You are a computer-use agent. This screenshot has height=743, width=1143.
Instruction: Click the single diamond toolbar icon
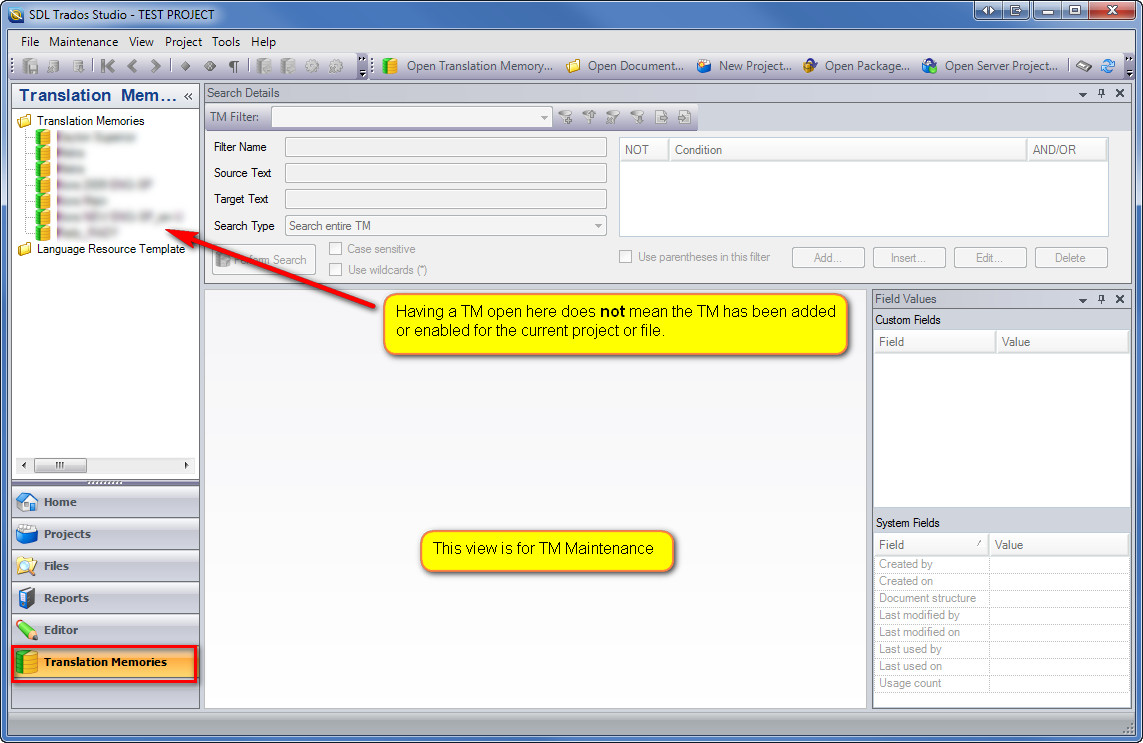pos(185,66)
